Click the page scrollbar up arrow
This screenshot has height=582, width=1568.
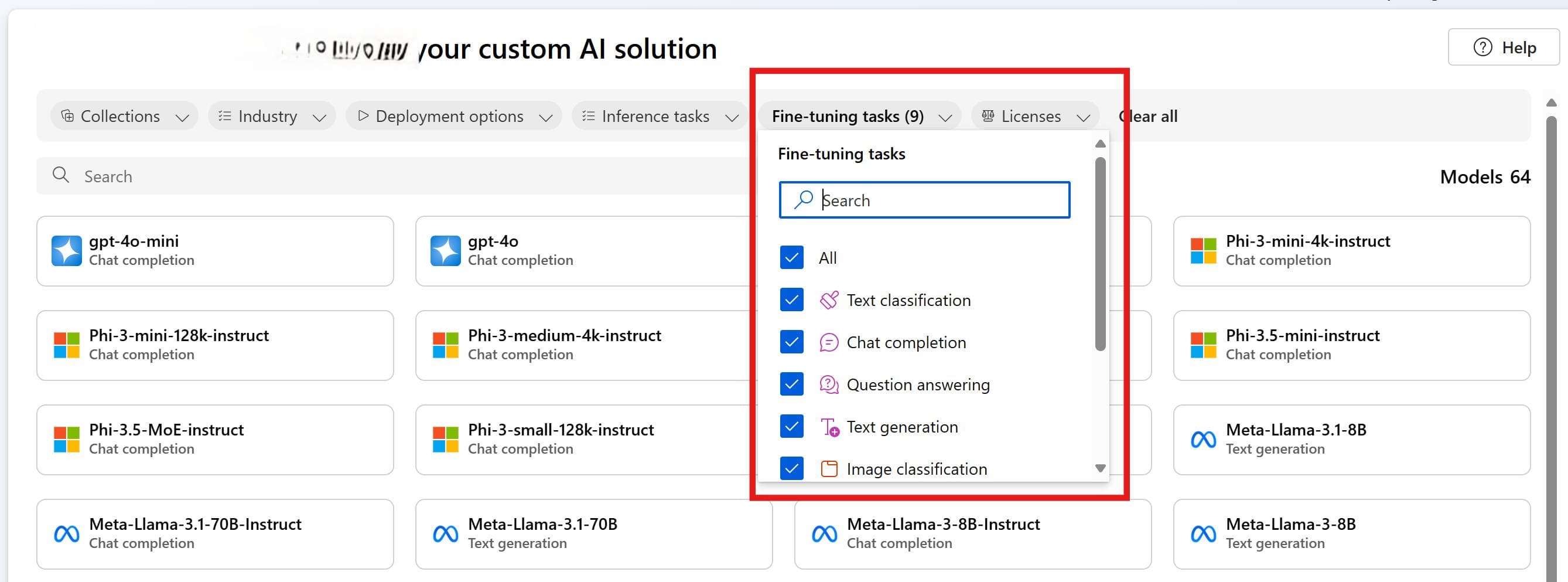point(1552,103)
